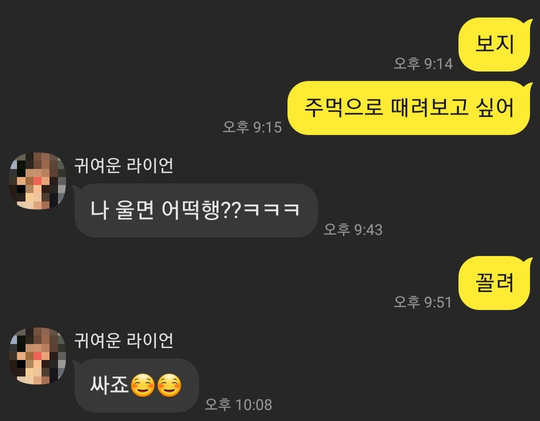540x421 pixels.
Task: Click the sender name above the 10:08 message
Action: click(124, 340)
